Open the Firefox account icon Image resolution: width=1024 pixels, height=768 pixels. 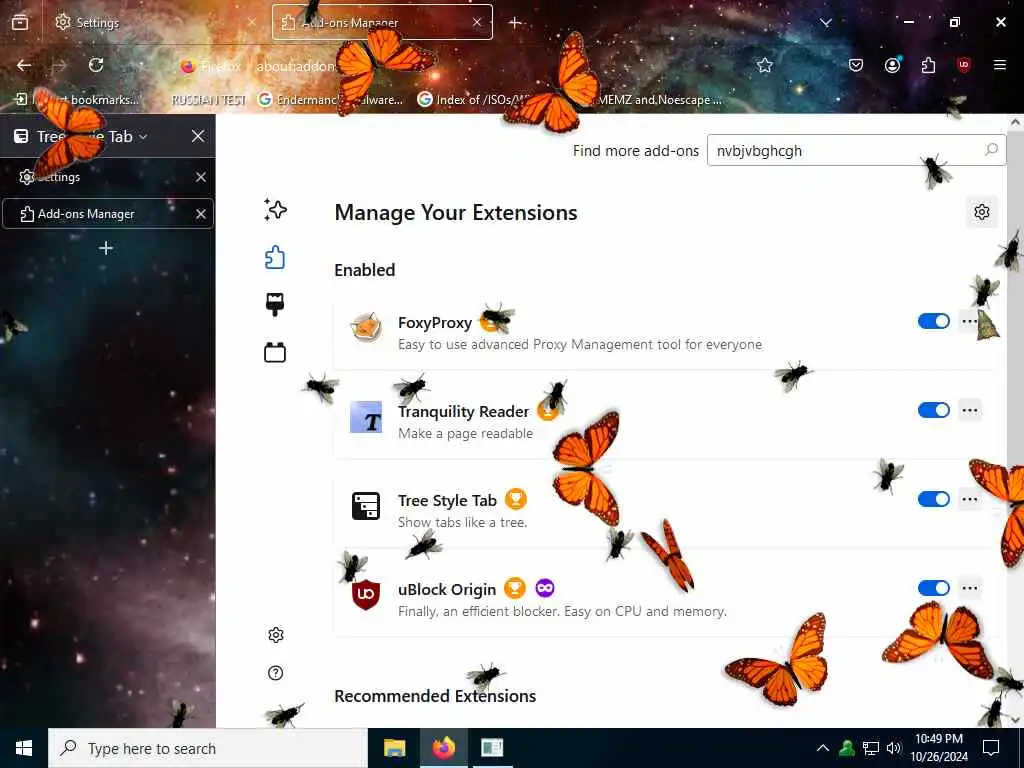point(892,65)
